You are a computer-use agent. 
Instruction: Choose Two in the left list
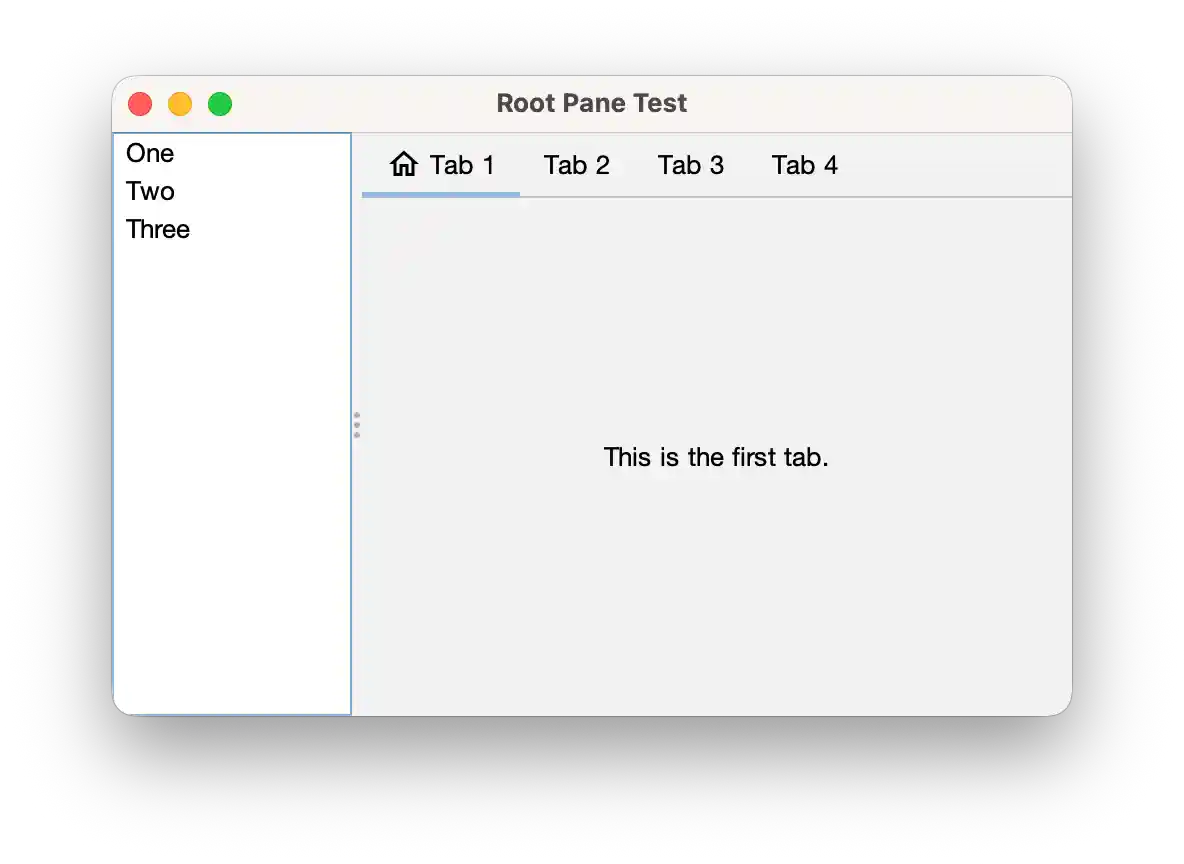tap(150, 191)
